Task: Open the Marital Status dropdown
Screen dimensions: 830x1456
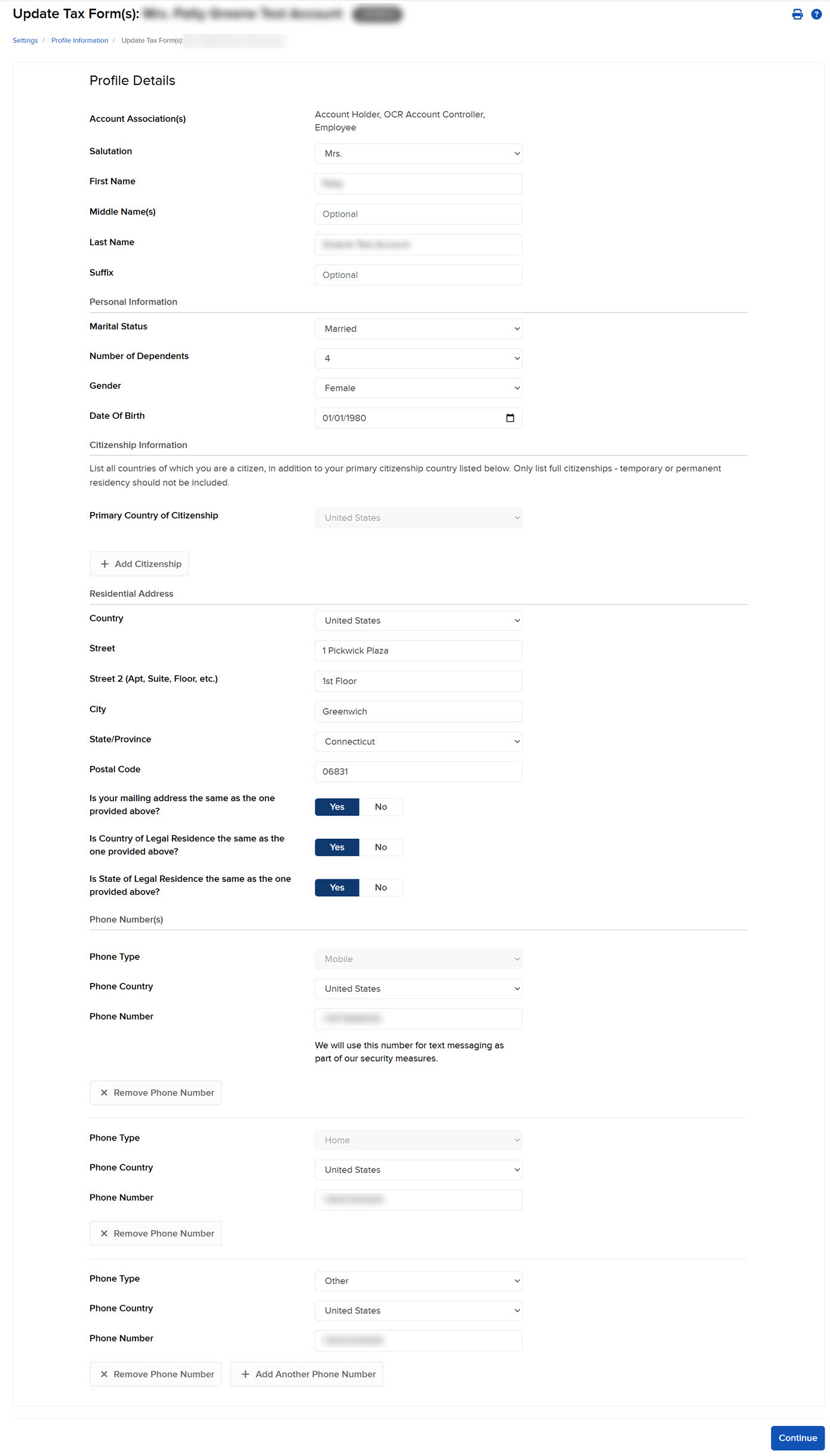Action: 418,328
